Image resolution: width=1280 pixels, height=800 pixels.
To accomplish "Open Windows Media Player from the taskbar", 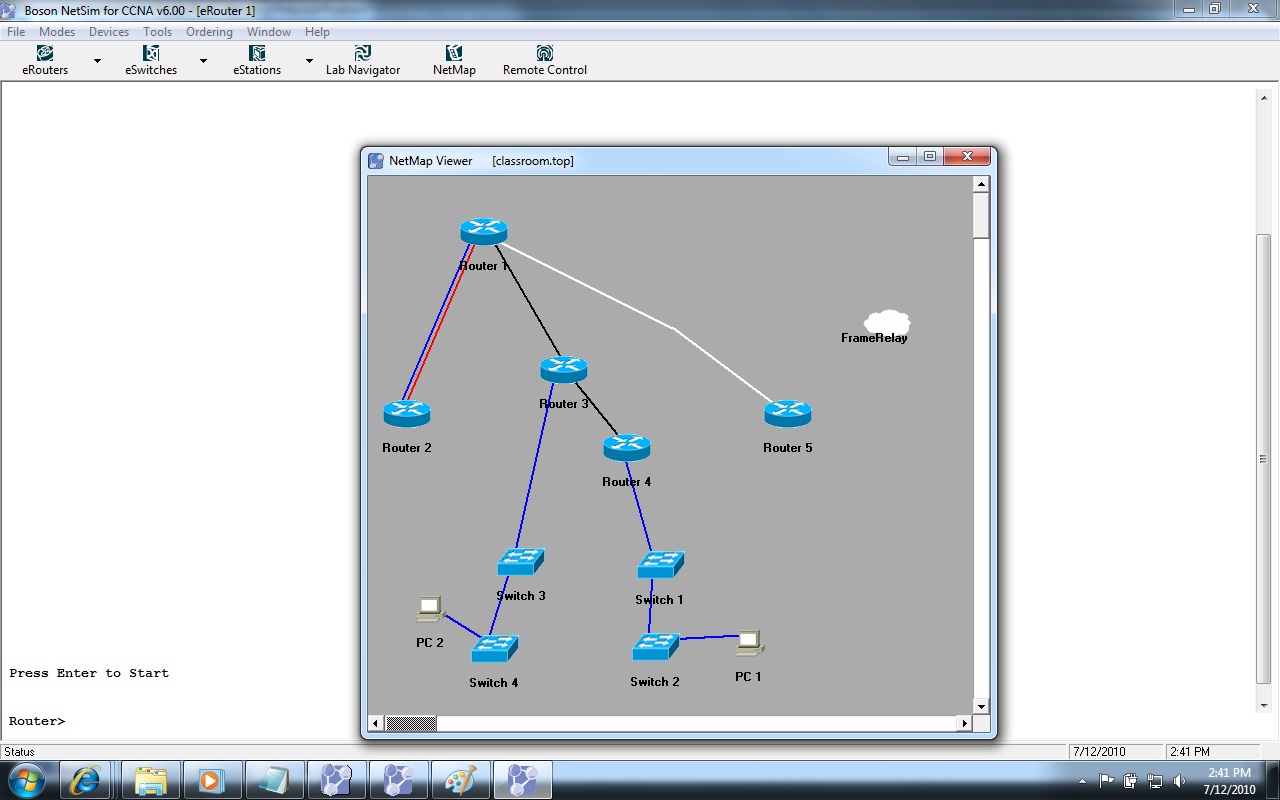I will click(212, 779).
